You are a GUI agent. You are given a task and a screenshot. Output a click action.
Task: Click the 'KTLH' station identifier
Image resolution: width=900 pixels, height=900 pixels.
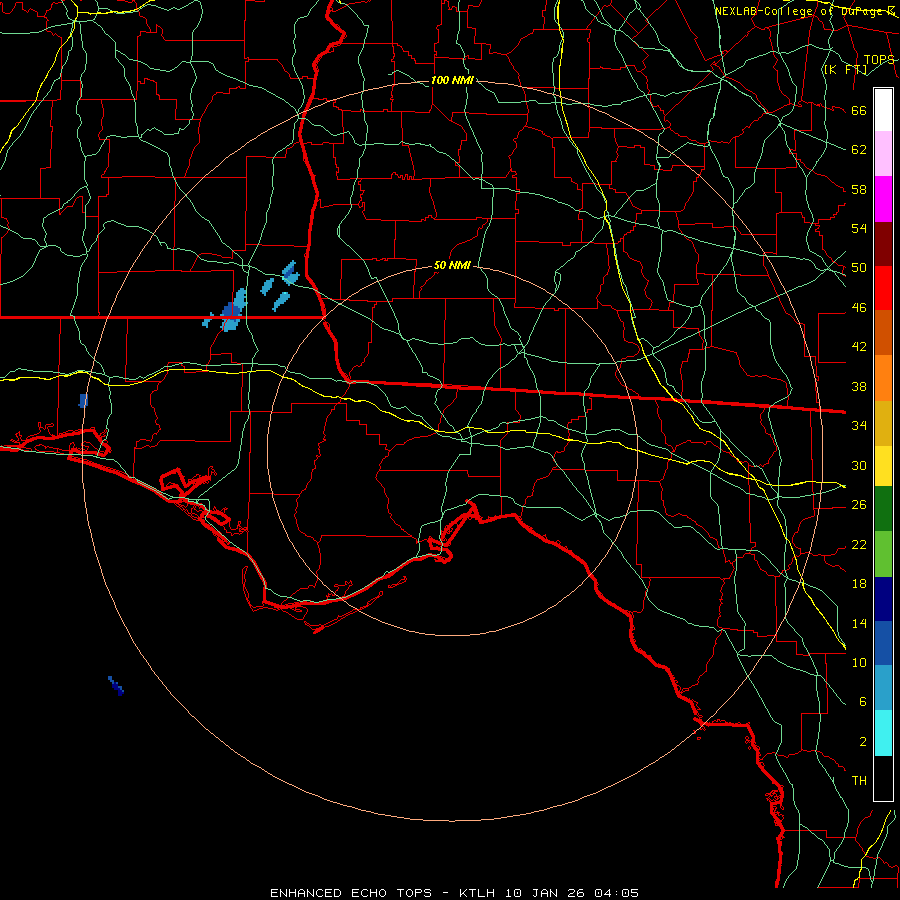click(477, 893)
